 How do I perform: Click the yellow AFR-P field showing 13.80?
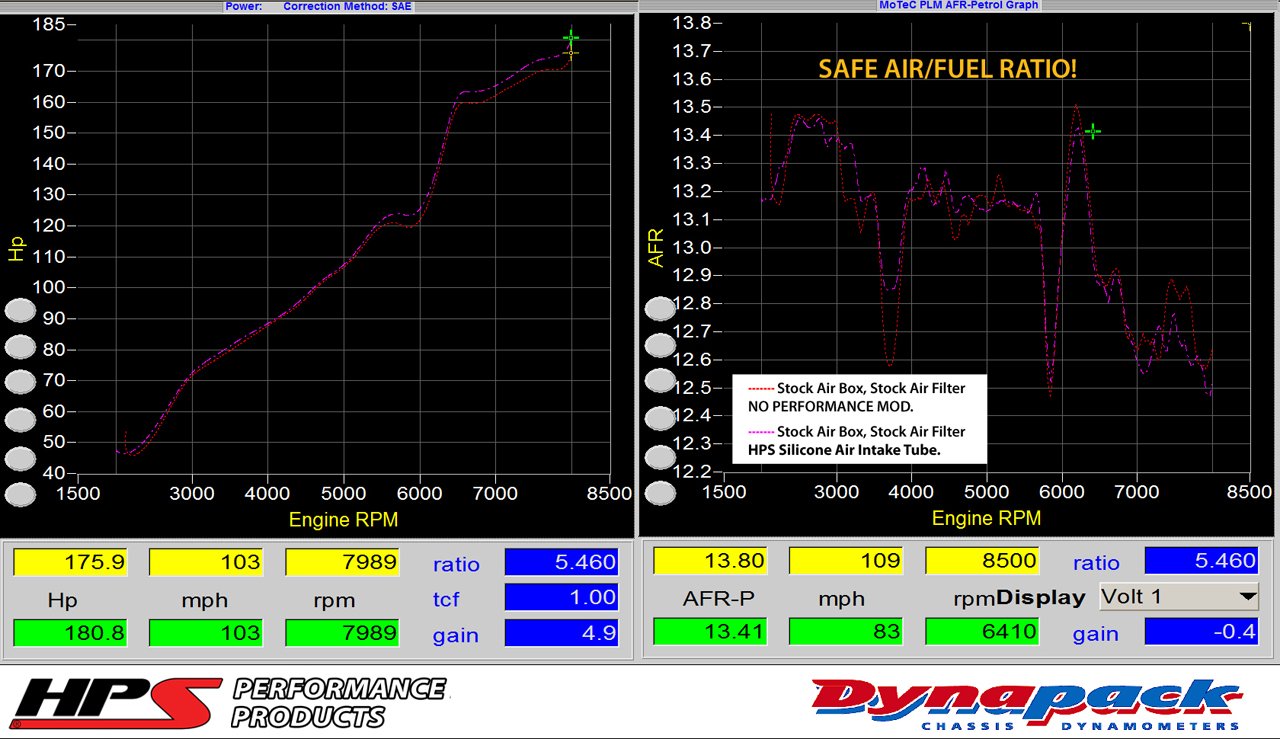click(x=710, y=561)
